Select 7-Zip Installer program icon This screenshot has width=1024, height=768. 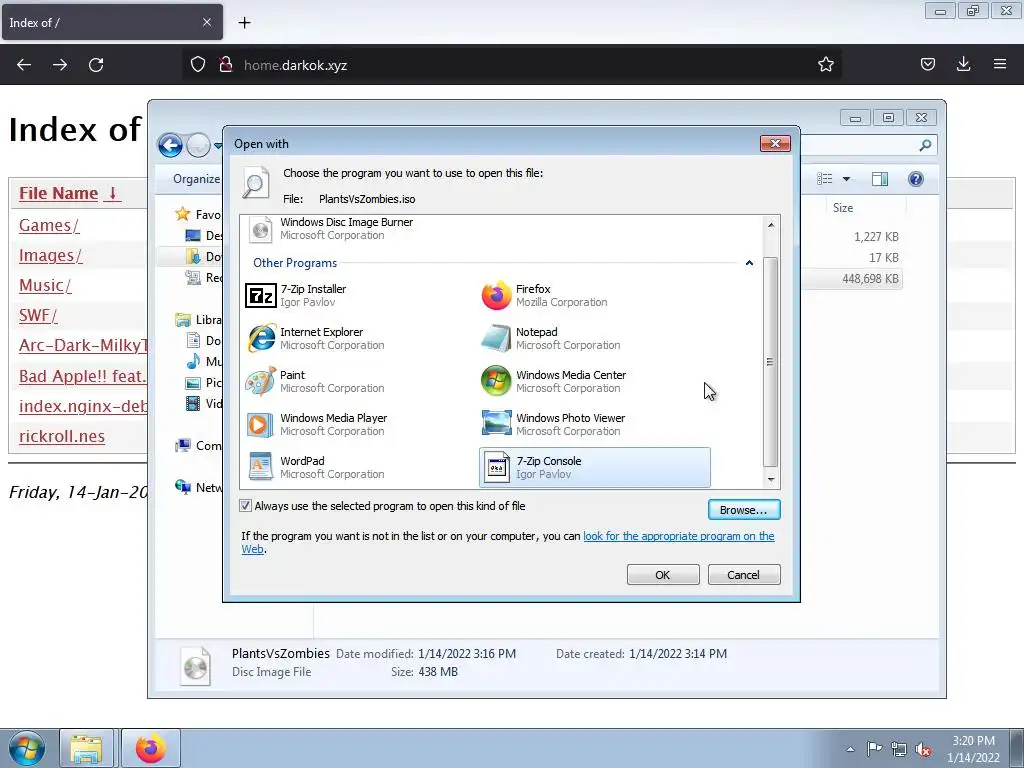coord(261,295)
